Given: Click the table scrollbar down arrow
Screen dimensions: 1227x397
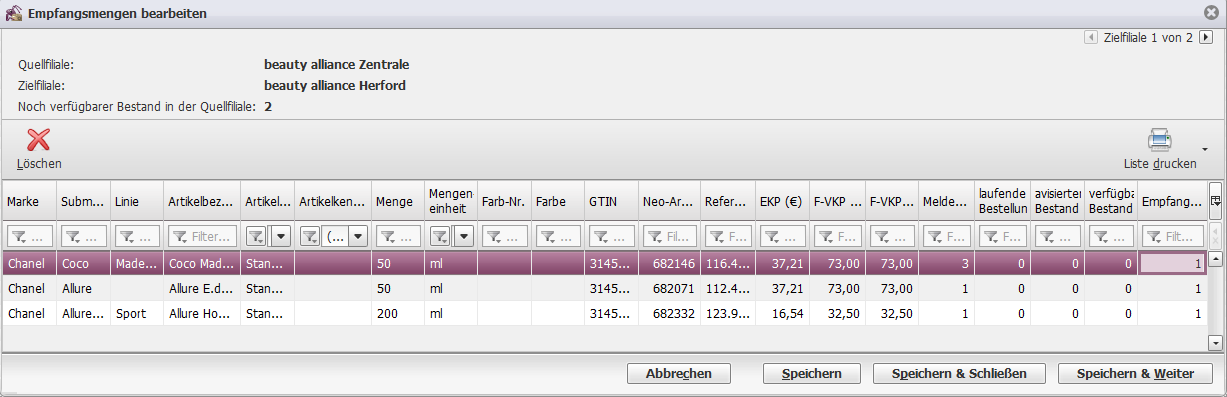Looking at the screenshot, I should 1216,343.
